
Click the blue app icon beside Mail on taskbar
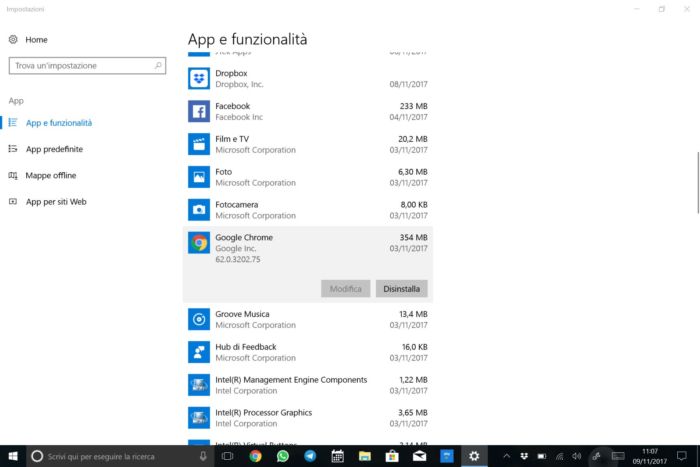coord(447,456)
